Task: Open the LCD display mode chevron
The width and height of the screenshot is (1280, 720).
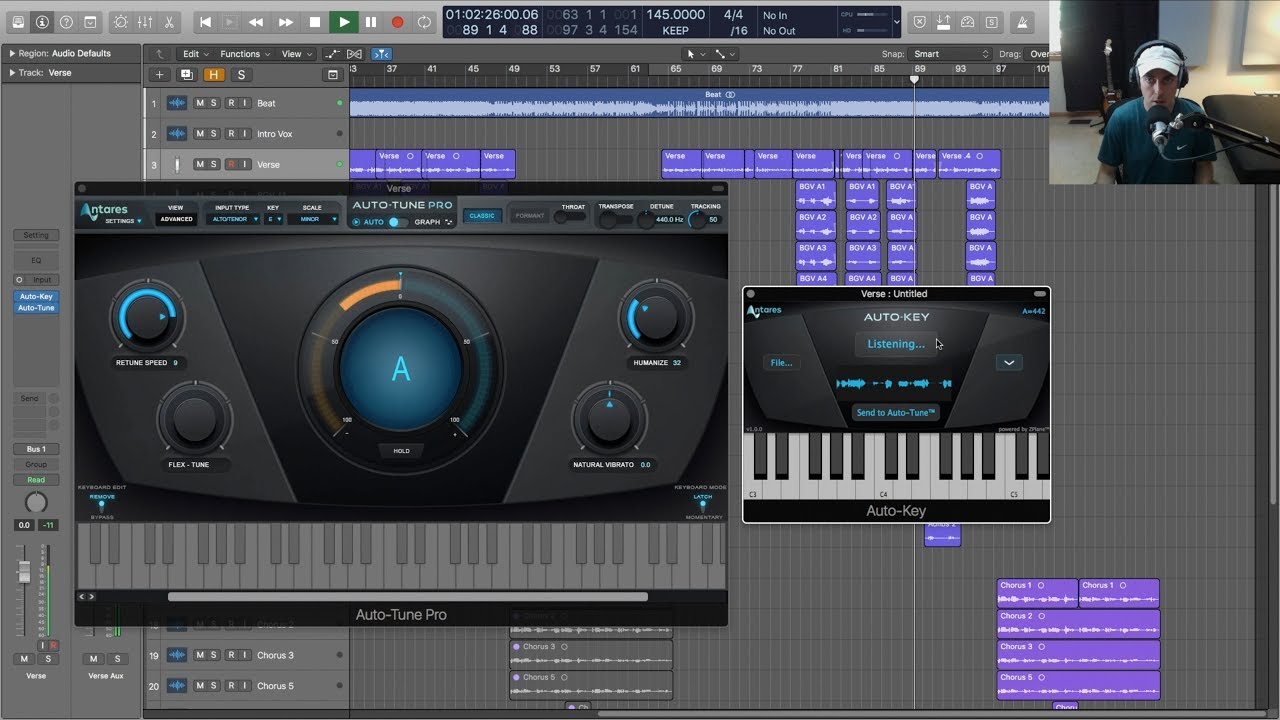Action: [895, 21]
